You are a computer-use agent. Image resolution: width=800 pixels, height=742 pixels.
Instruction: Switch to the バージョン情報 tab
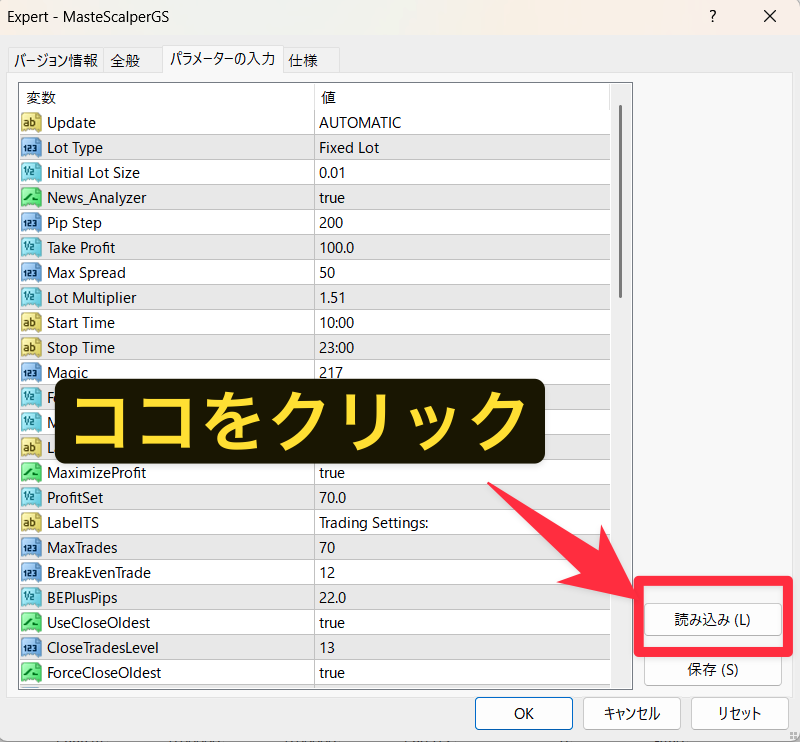56,60
